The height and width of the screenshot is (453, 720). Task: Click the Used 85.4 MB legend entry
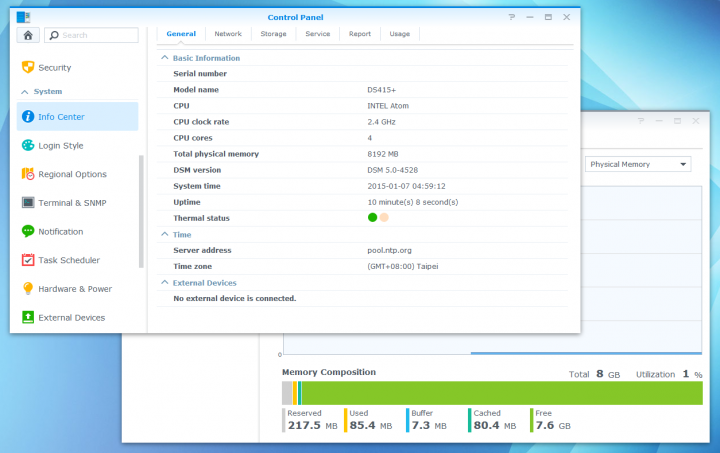click(x=368, y=420)
